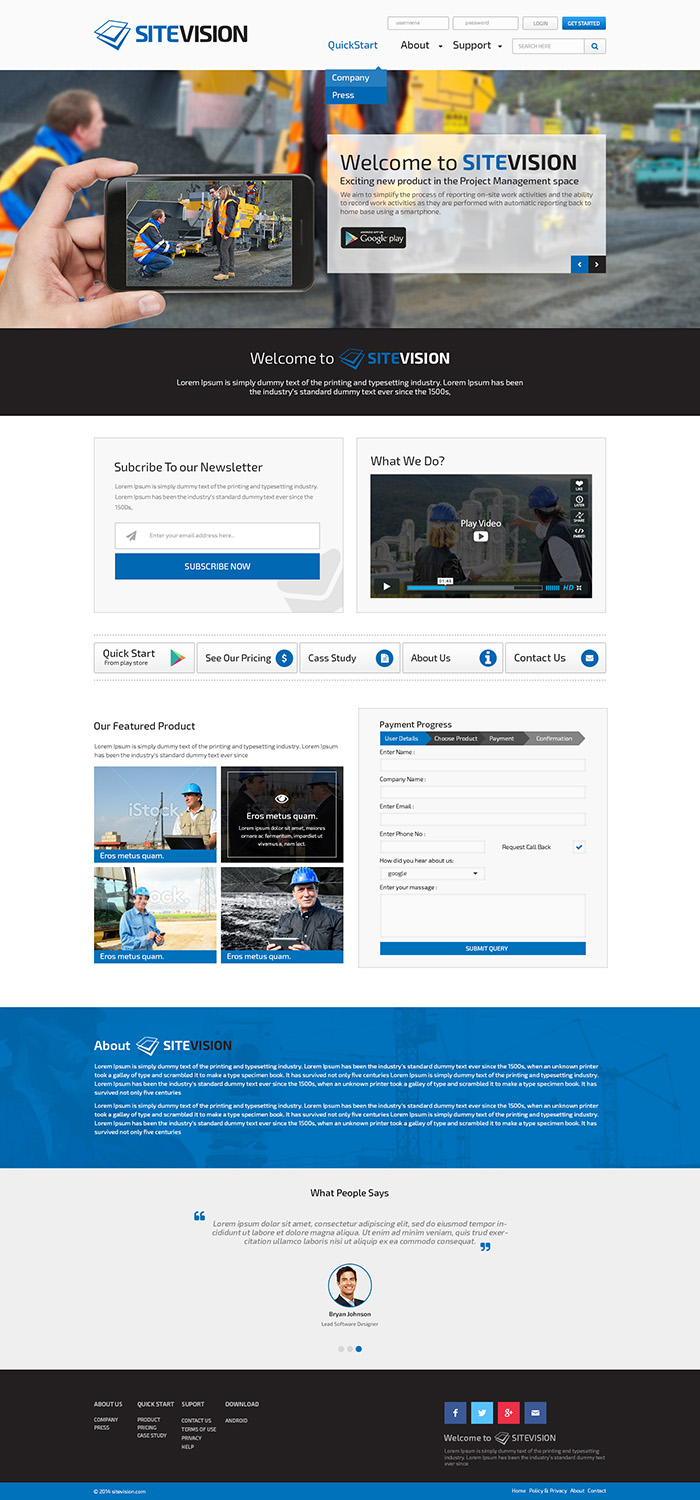700x1500 pixels.
Task: Click the video fullscreen icon
Action: [581, 588]
